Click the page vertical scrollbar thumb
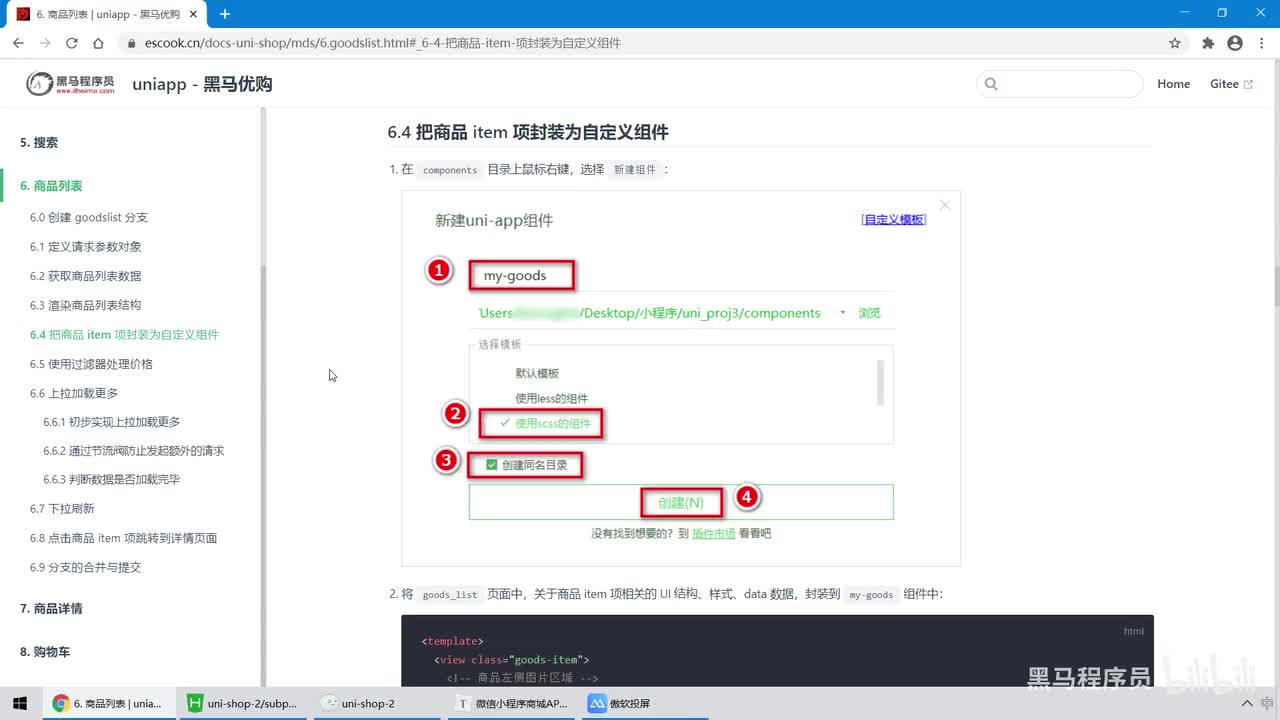Screen dimensions: 1280x720 pyautogui.click(x=1275, y=287)
